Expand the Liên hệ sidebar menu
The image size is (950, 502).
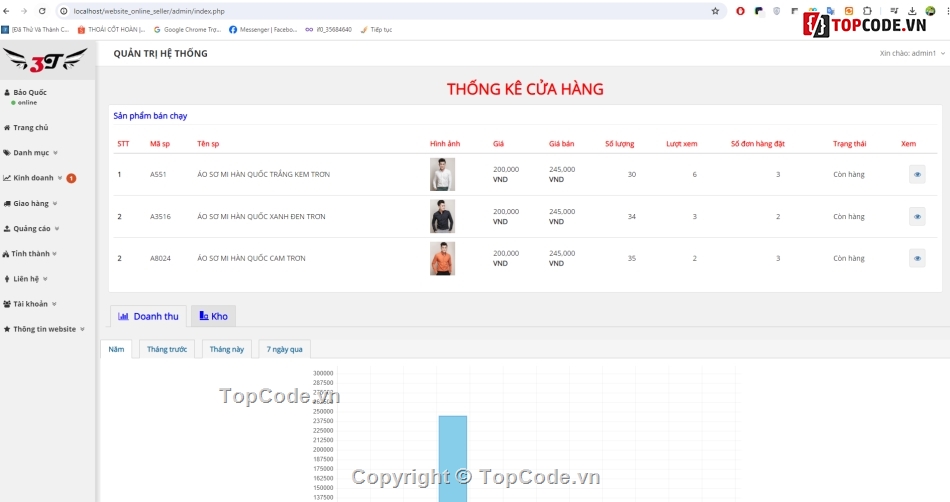click(25, 279)
